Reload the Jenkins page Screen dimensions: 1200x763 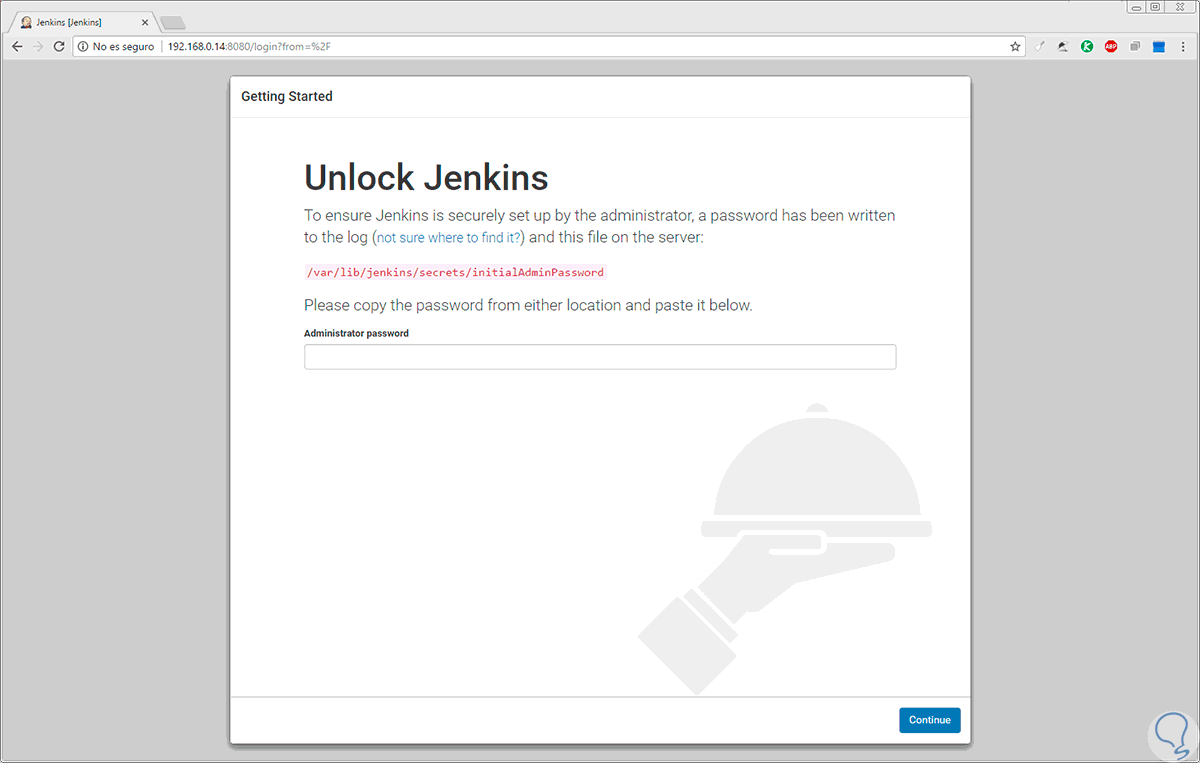59,46
